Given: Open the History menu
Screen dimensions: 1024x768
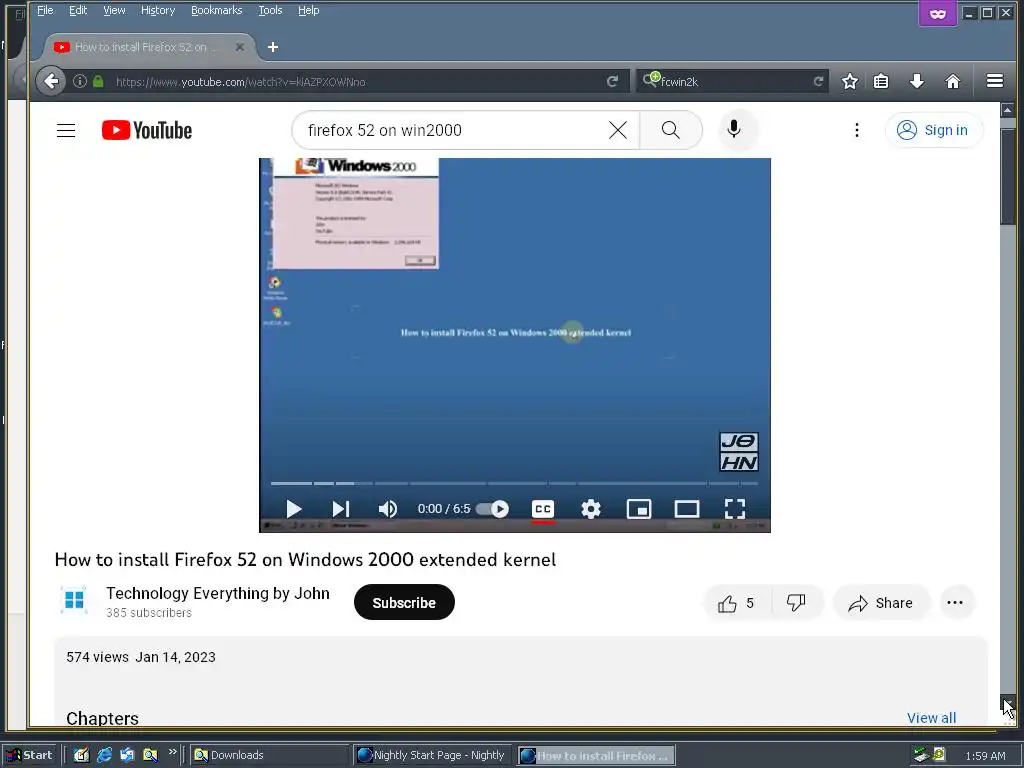Looking at the screenshot, I should (158, 10).
